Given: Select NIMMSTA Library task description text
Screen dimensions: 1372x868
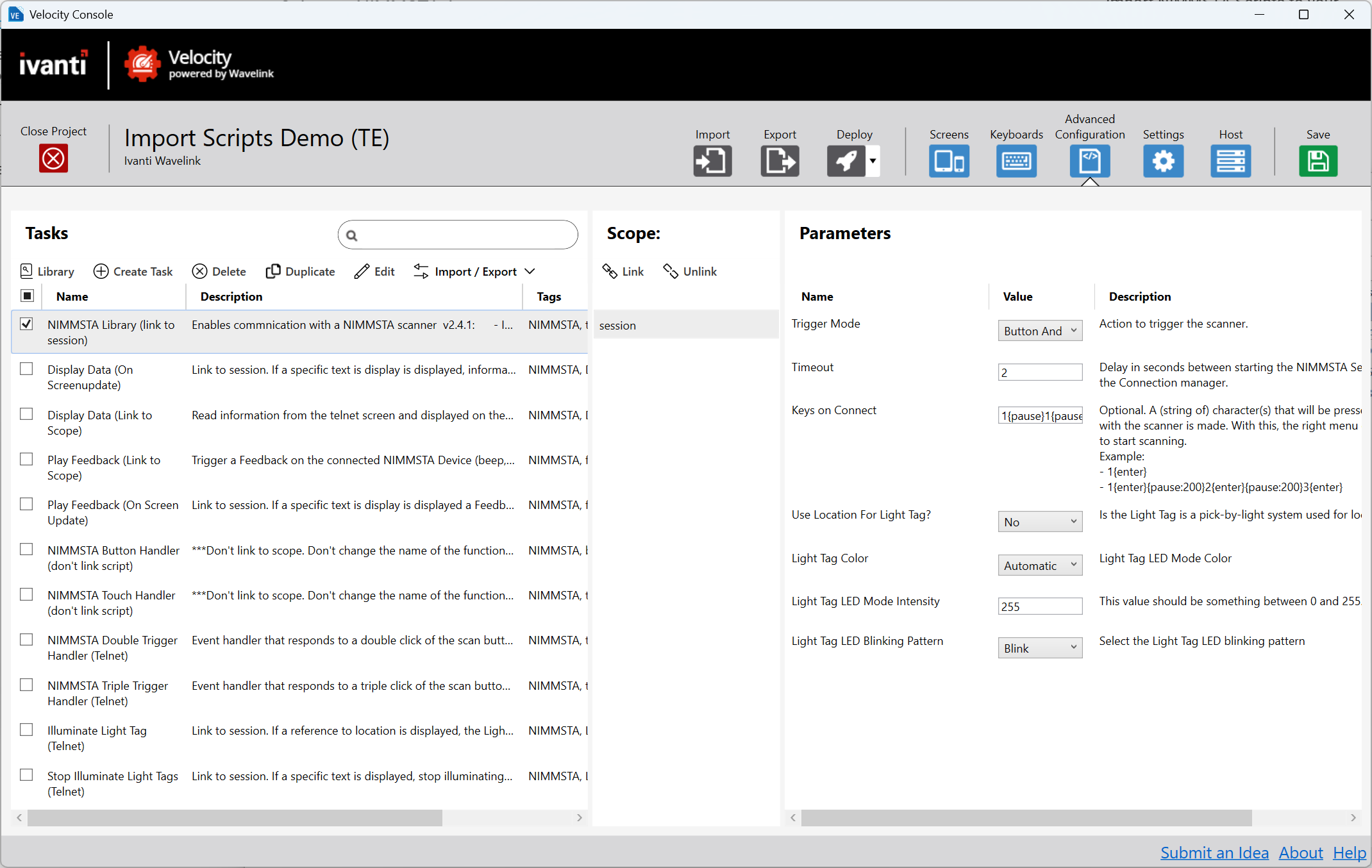Looking at the screenshot, I should click(x=352, y=325).
